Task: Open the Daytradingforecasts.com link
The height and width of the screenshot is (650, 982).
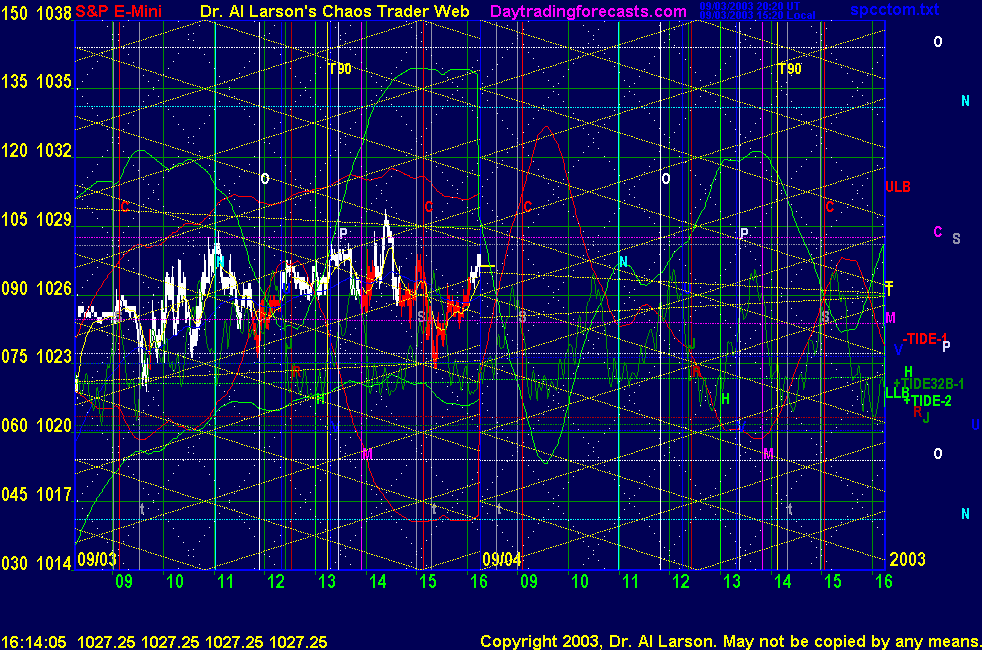Action: coord(588,11)
